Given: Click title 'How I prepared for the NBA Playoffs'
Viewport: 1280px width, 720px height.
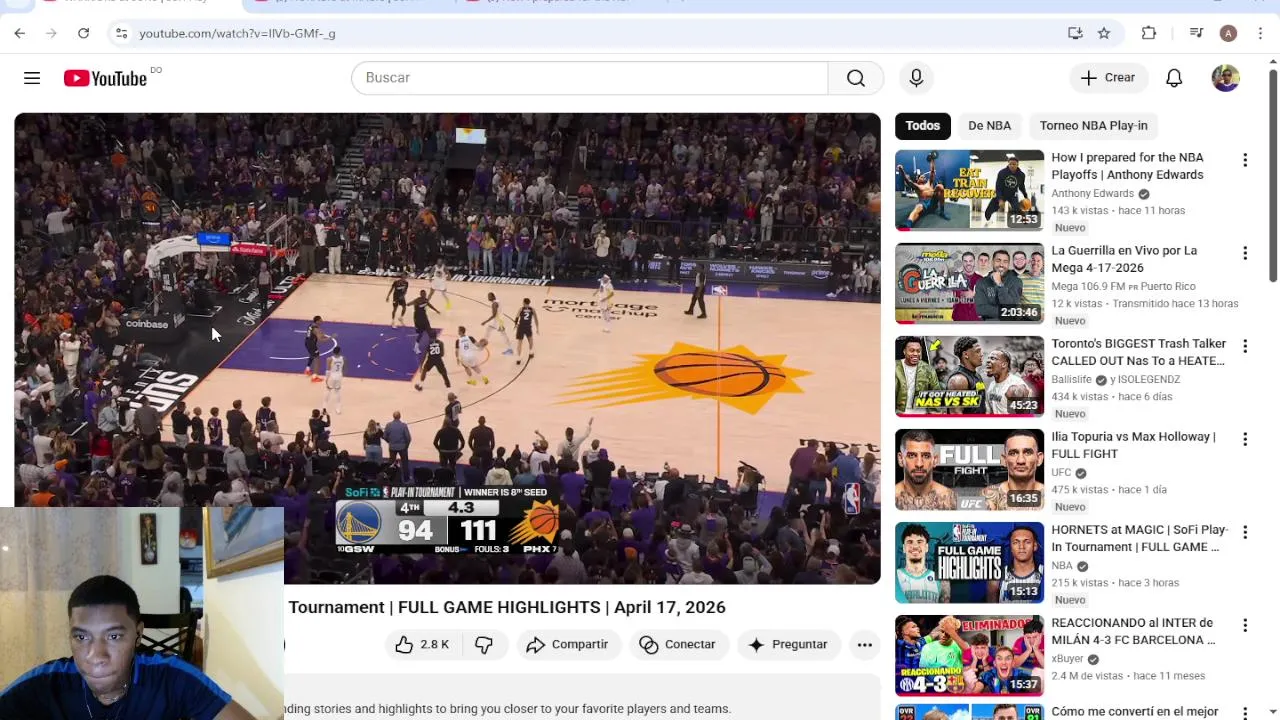Looking at the screenshot, I should tap(1127, 166).
